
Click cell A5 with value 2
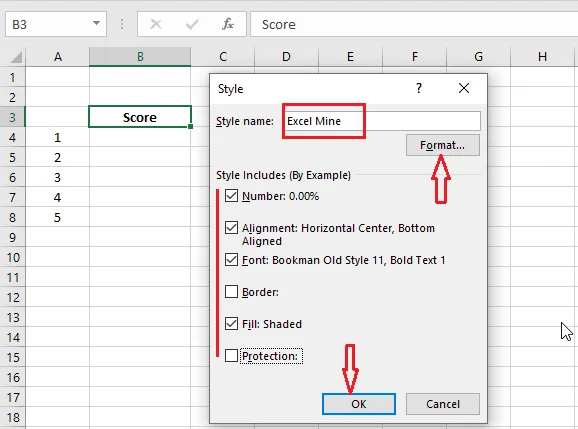tap(58, 157)
